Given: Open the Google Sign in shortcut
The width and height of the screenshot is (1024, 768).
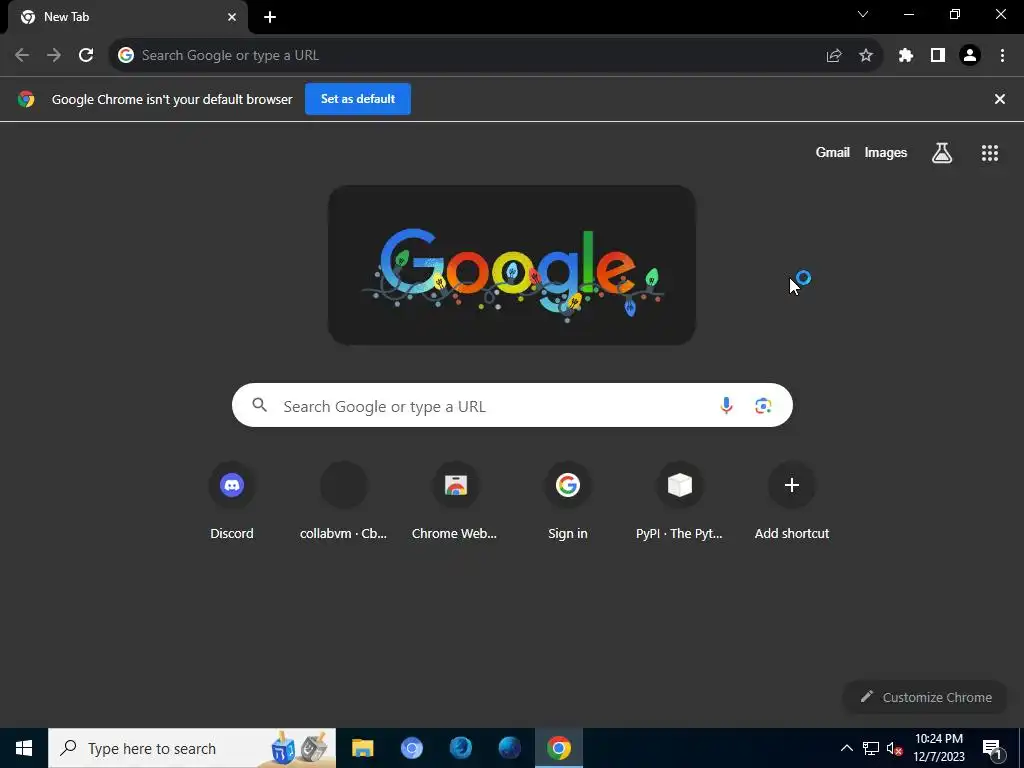Looking at the screenshot, I should pyautogui.click(x=568, y=502).
